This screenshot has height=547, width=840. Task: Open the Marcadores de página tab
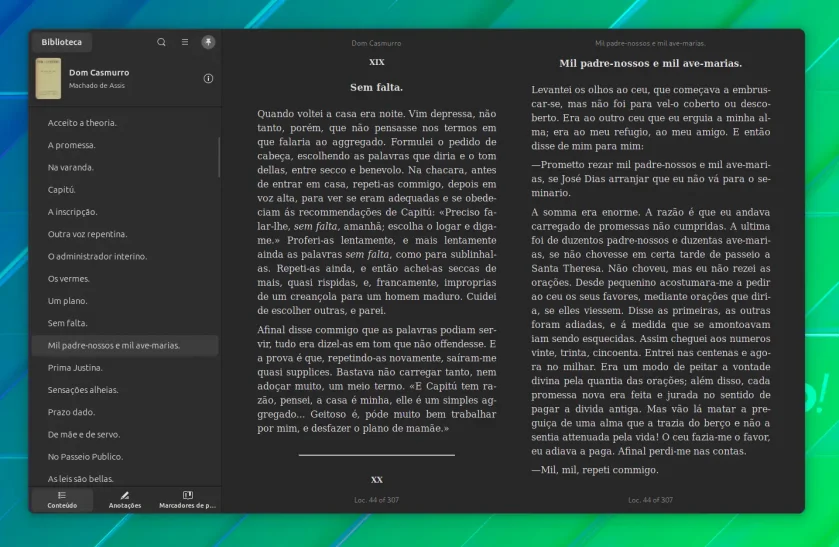[x=188, y=500]
